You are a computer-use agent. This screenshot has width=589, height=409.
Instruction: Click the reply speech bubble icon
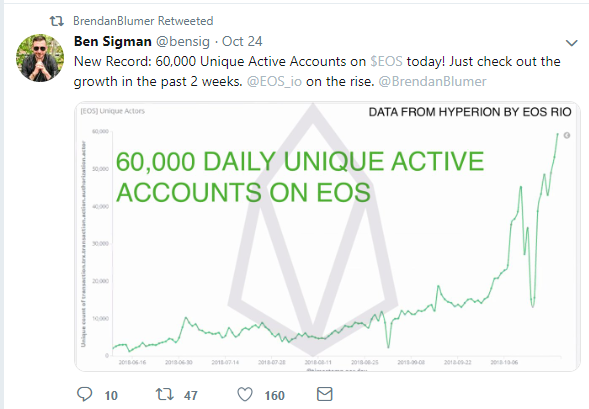pyautogui.click(x=85, y=394)
